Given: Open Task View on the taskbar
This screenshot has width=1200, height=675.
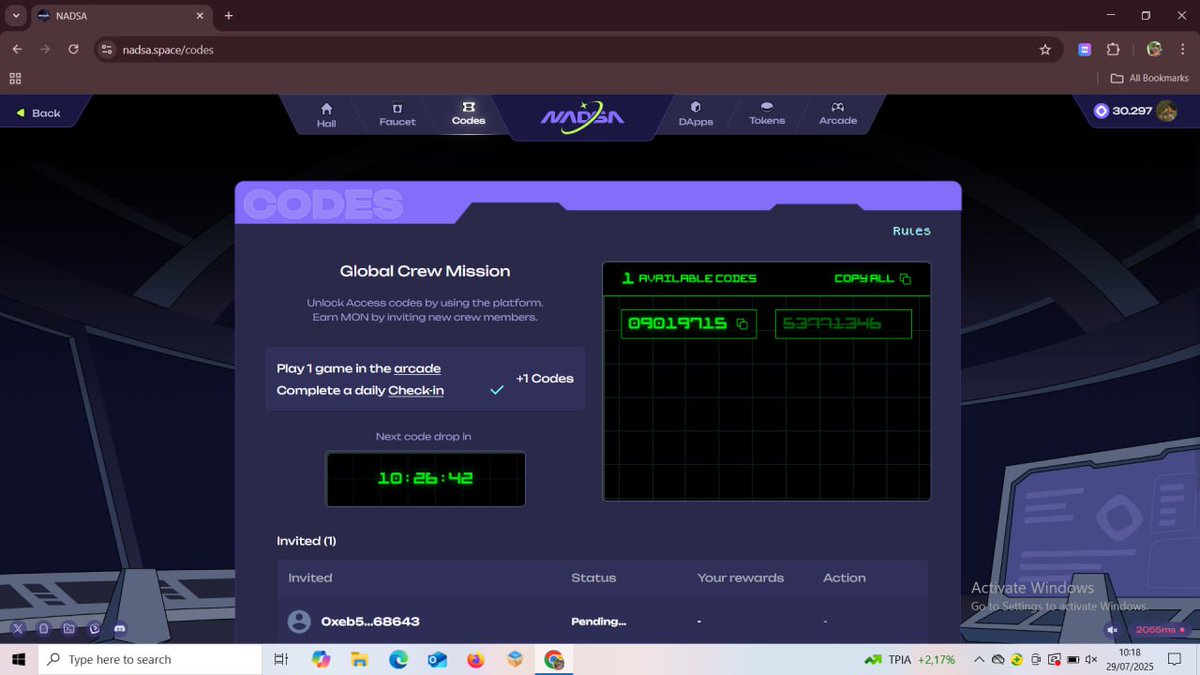Looking at the screenshot, I should (x=281, y=659).
